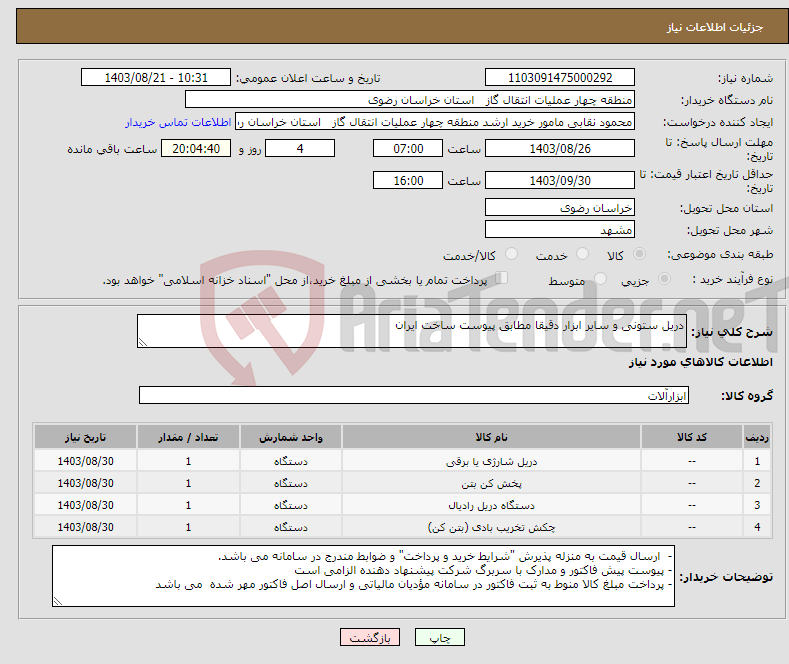
Task: Click the delivery province field خراسان رضوی
Action: pos(560,207)
